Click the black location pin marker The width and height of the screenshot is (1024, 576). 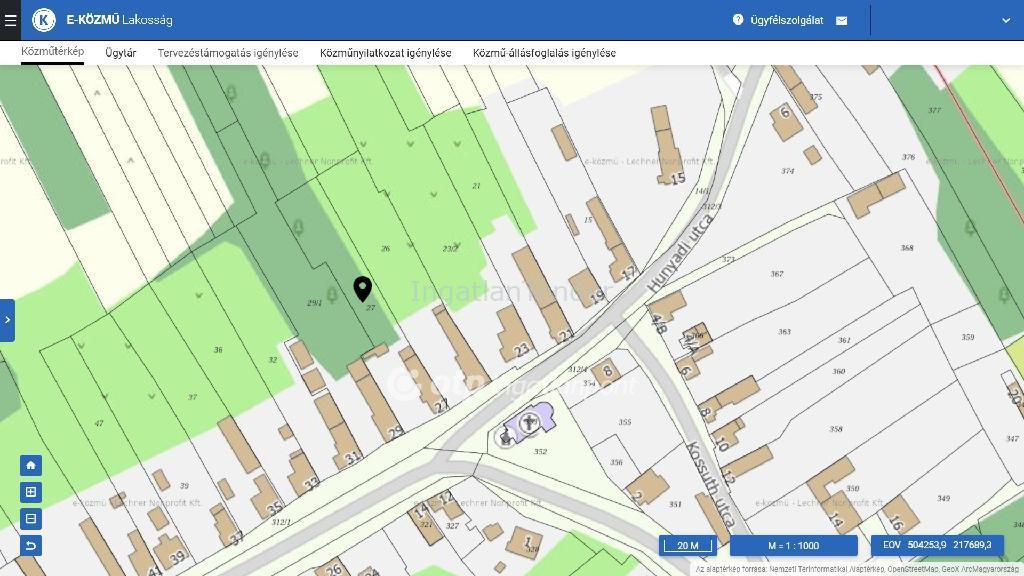click(363, 289)
